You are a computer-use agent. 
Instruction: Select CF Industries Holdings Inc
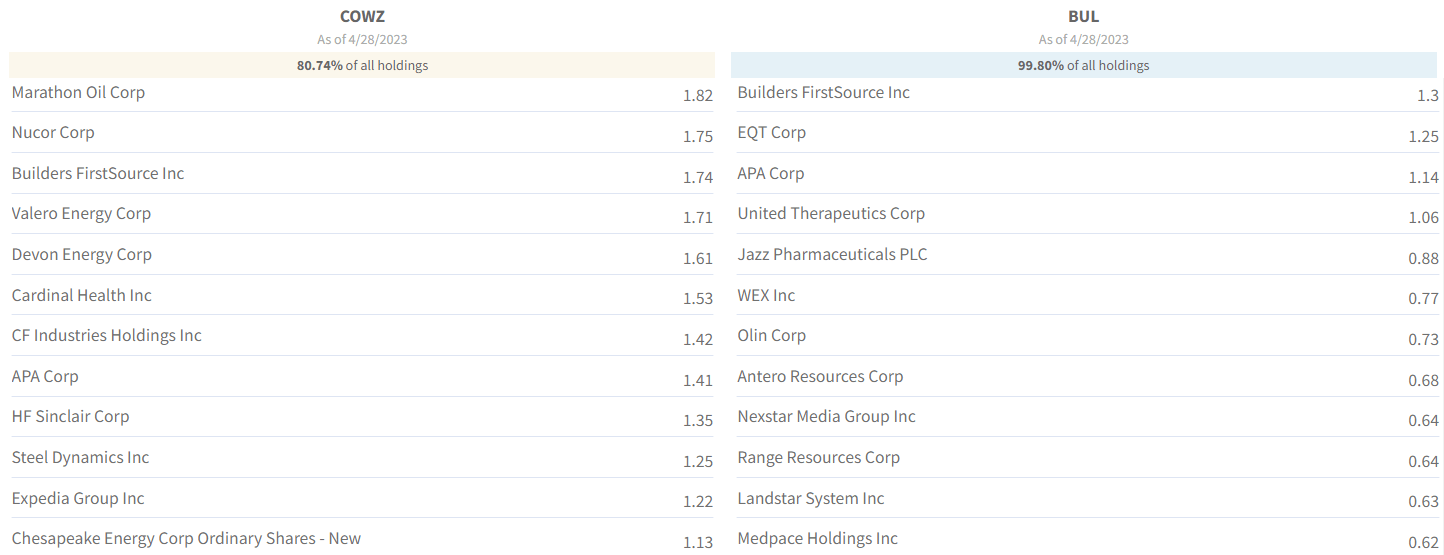tap(107, 335)
